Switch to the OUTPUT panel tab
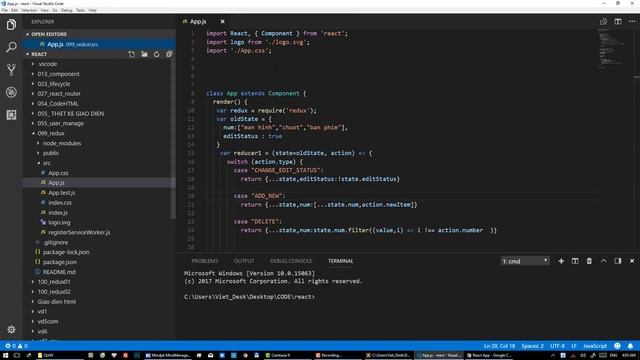Viewport: 640px width, 360px height. [244, 261]
